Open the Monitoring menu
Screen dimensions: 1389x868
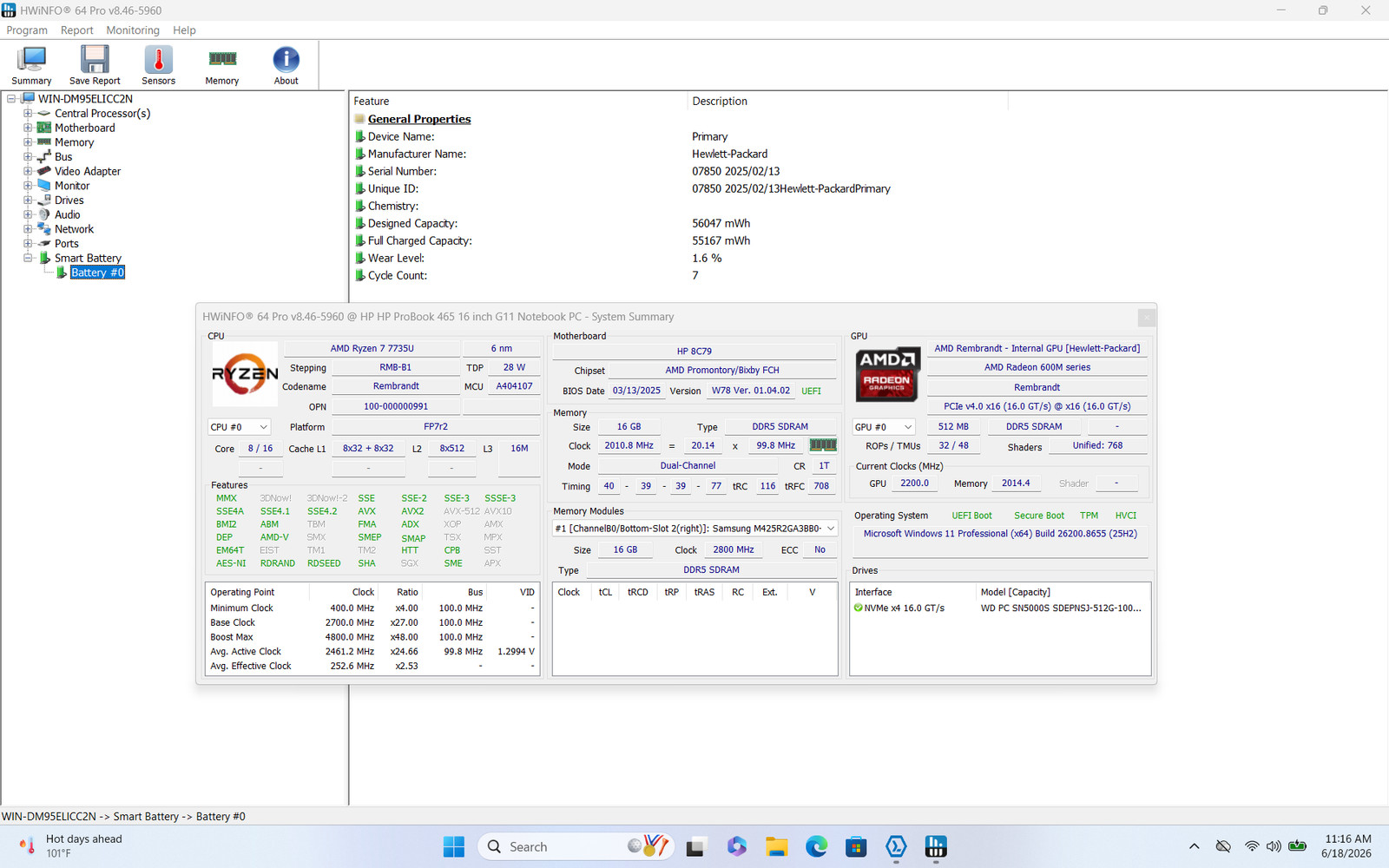[133, 30]
